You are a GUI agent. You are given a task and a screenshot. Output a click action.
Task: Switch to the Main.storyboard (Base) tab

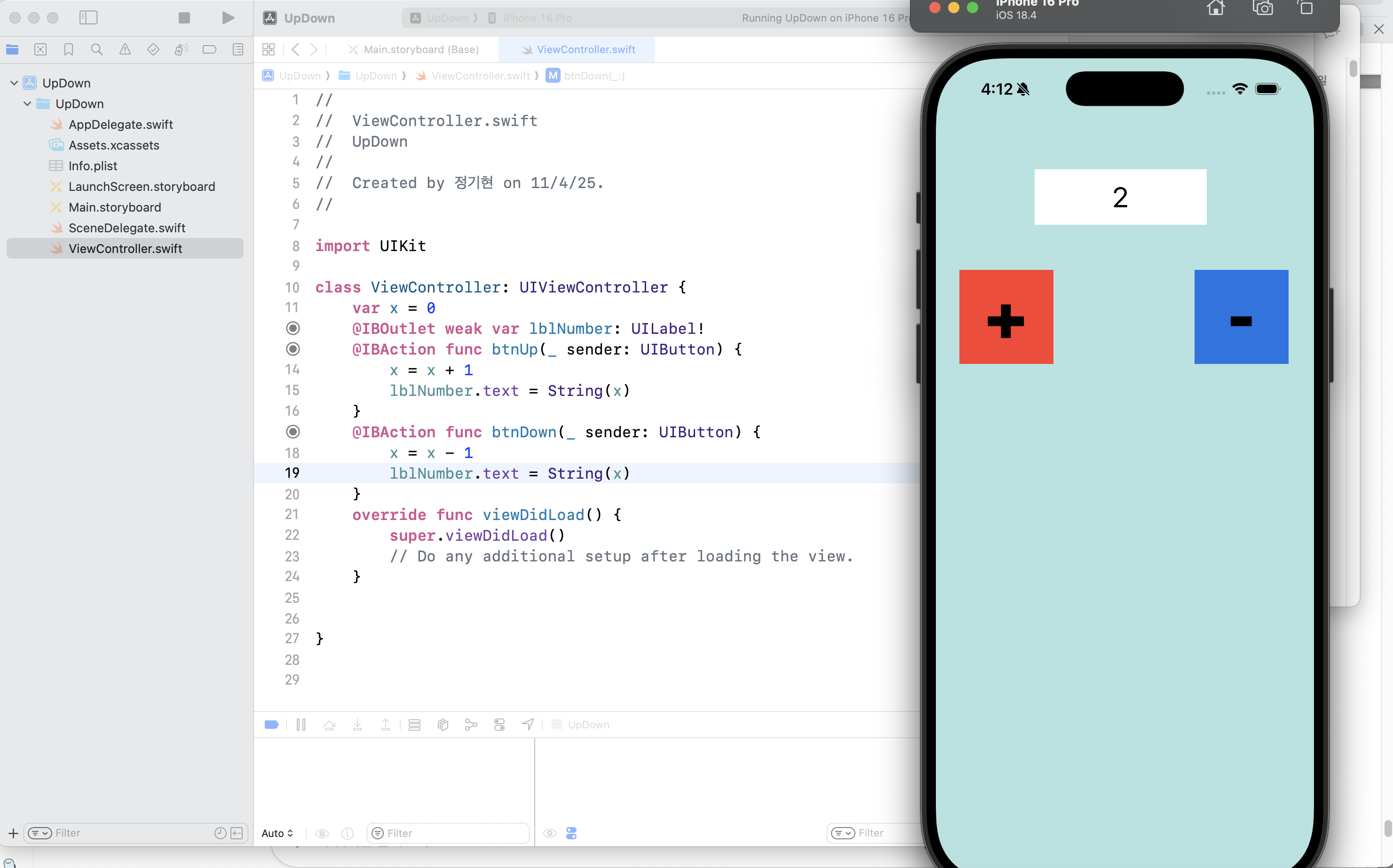421,49
